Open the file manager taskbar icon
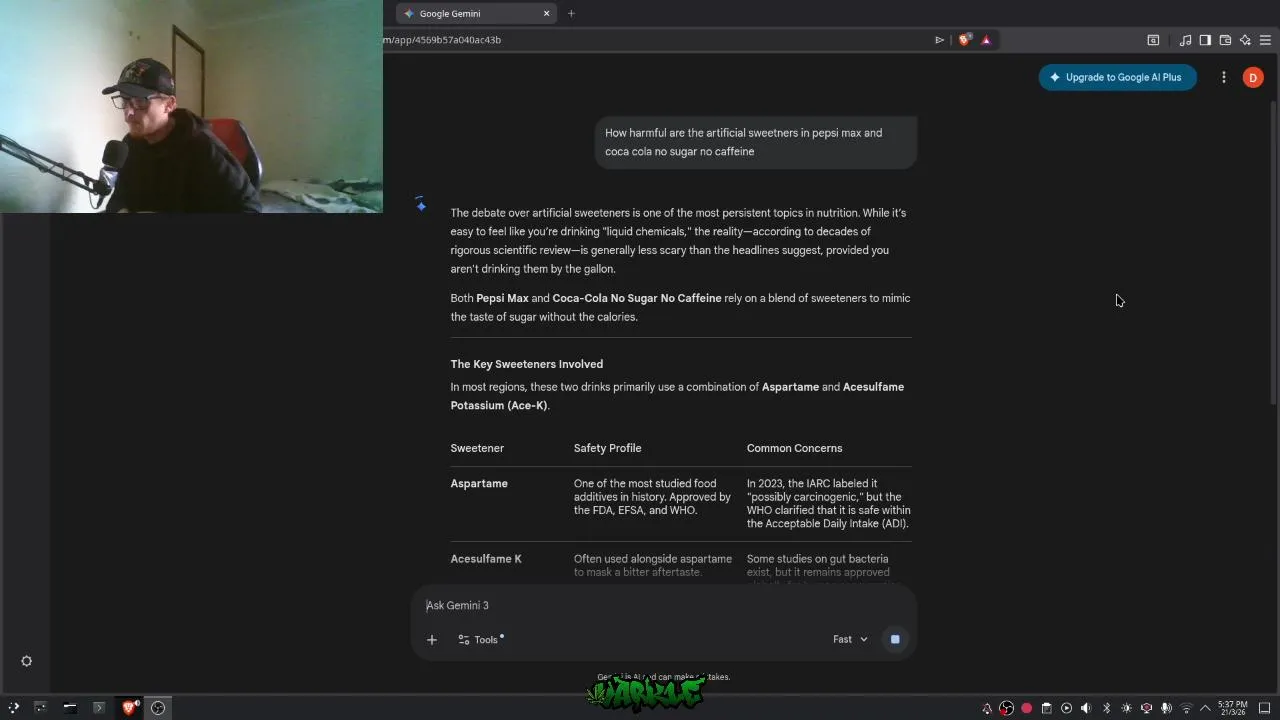 point(70,708)
